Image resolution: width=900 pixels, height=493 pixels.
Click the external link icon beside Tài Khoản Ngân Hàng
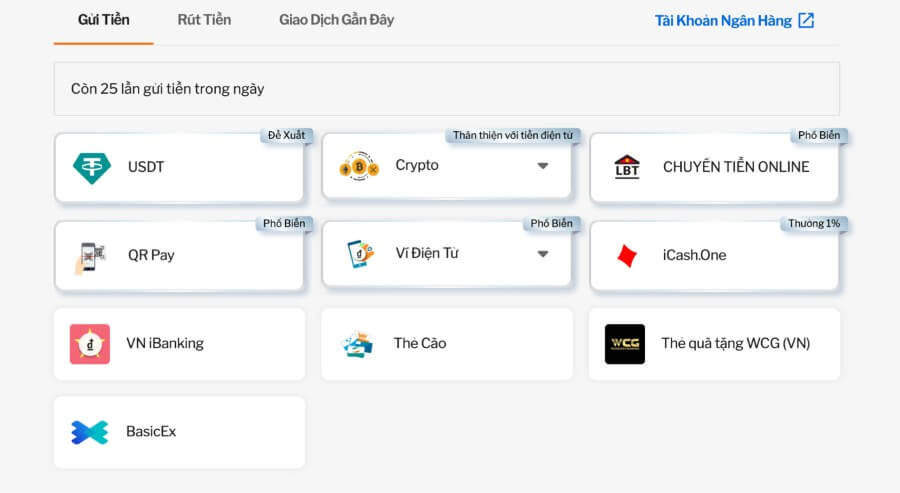(x=806, y=20)
